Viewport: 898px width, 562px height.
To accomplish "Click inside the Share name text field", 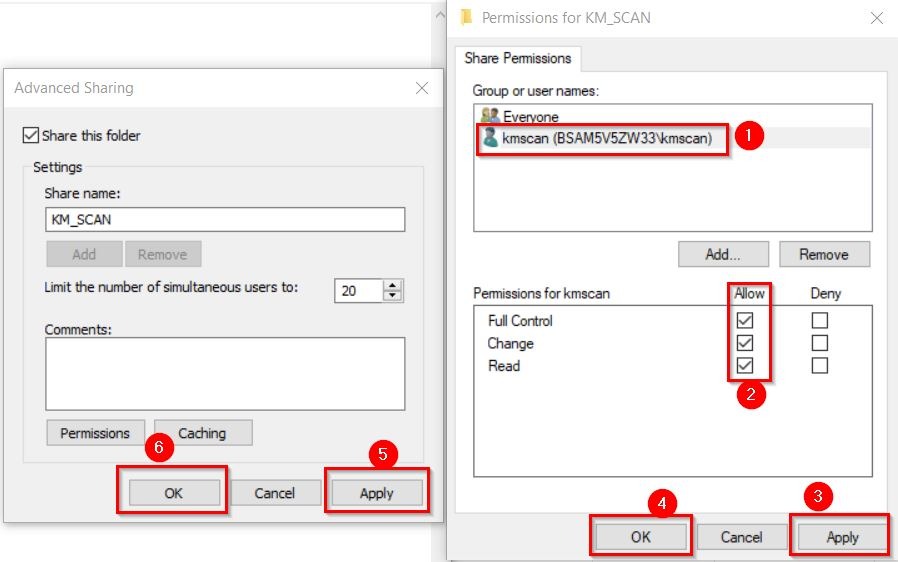I will [x=224, y=220].
